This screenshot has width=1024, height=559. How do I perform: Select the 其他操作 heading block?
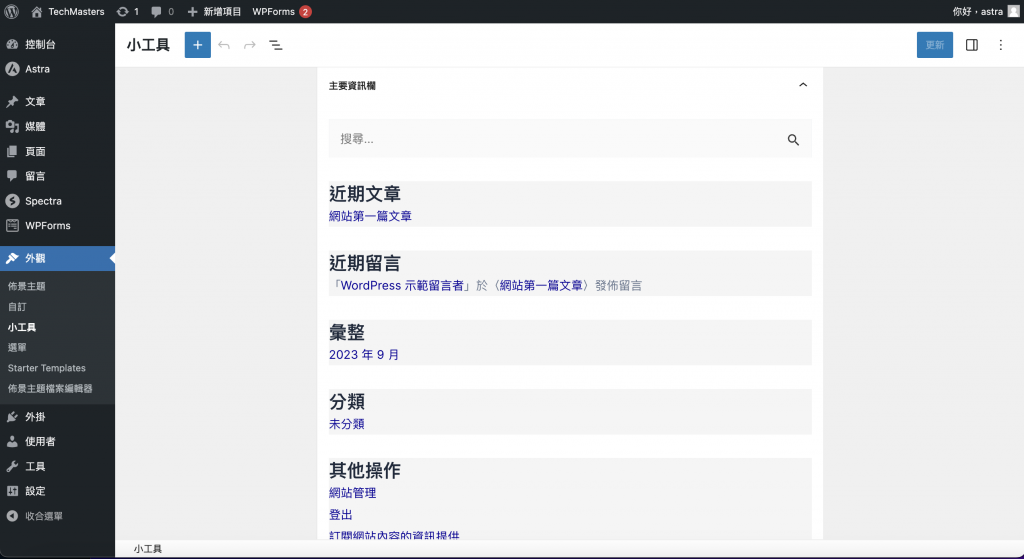point(365,470)
